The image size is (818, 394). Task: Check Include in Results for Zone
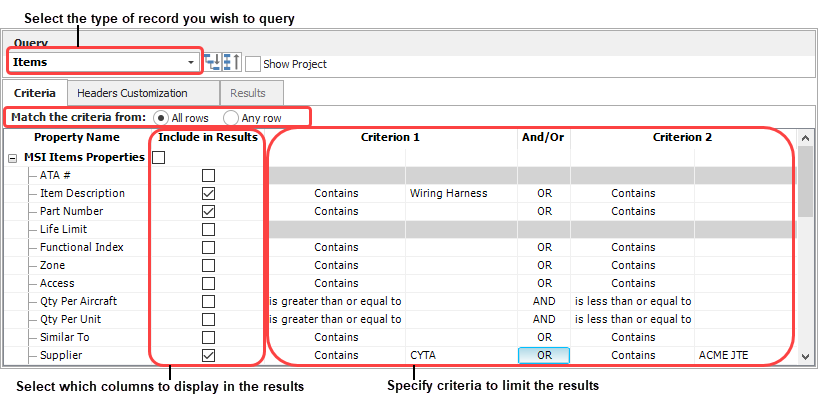(208, 266)
